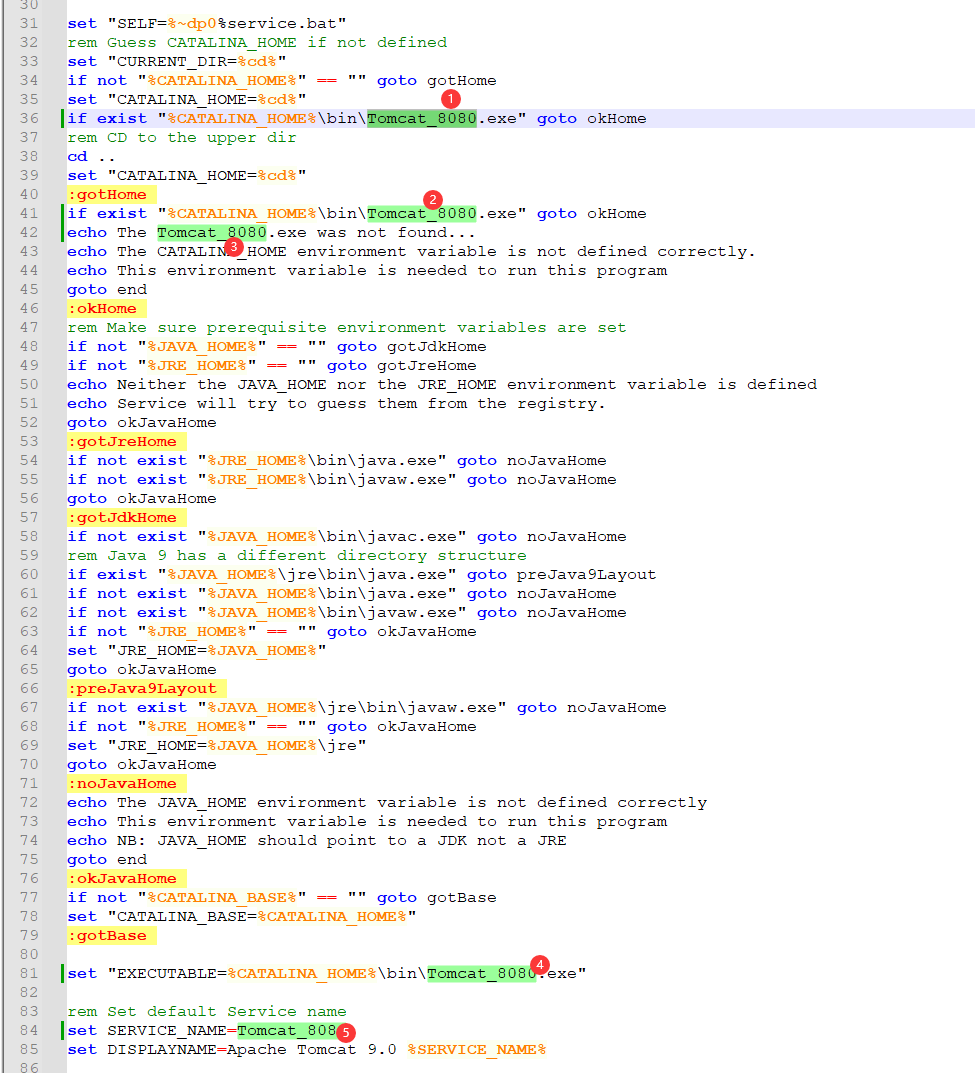Select the :okJavaHome label on line 76

[122, 878]
